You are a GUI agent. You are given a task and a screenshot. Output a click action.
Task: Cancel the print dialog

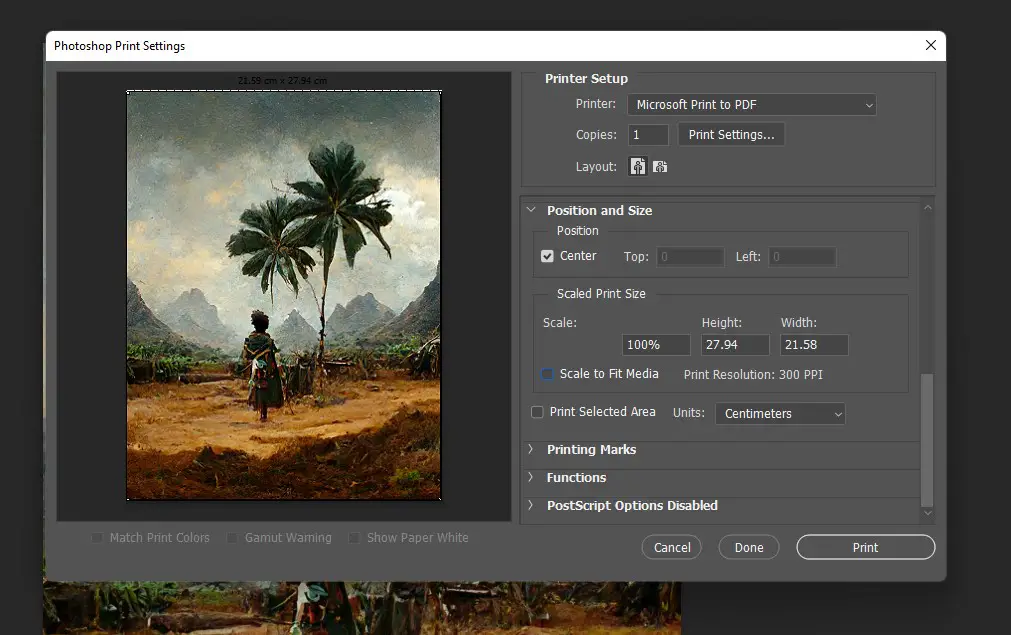(671, 547)
